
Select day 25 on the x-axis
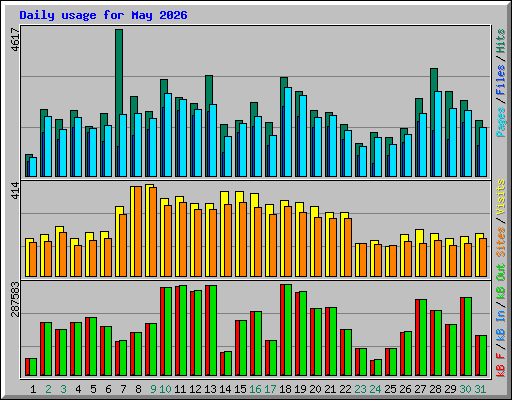390,389
